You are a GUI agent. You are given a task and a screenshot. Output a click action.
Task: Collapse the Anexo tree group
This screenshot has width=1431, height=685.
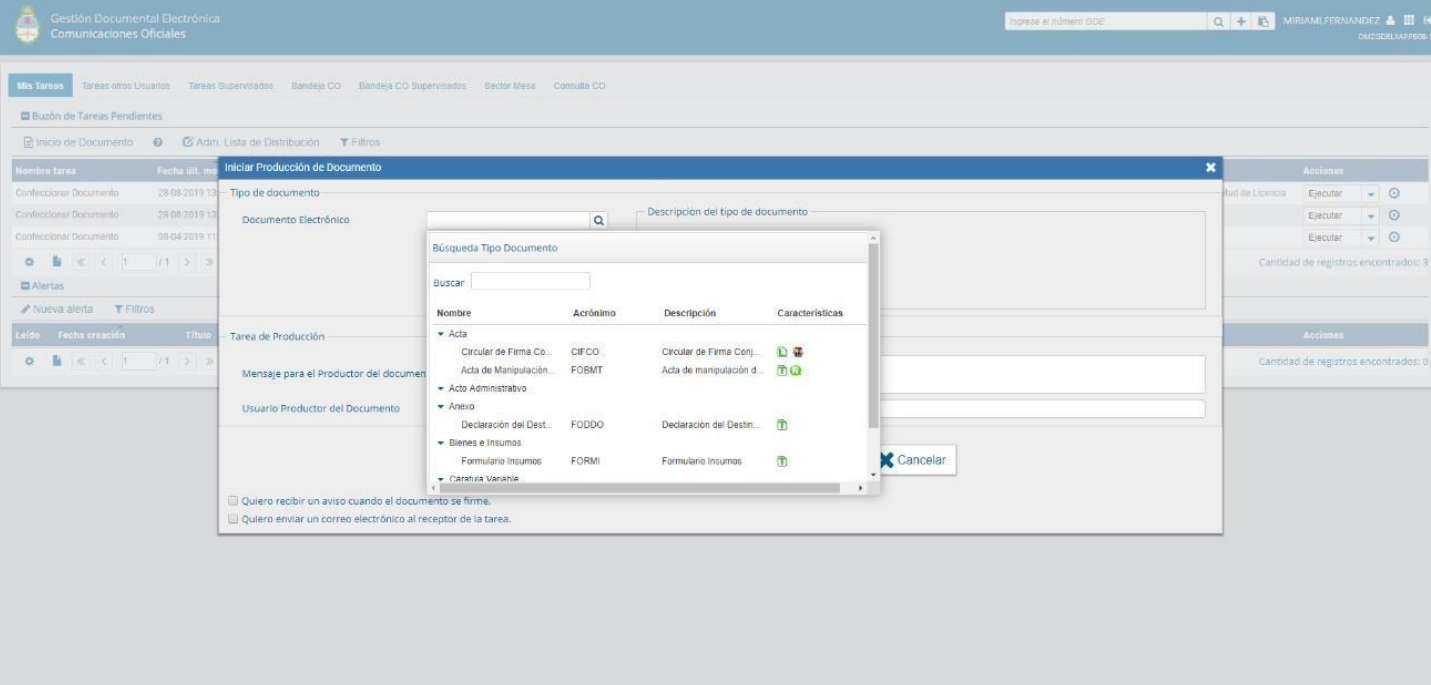point(441,407)
